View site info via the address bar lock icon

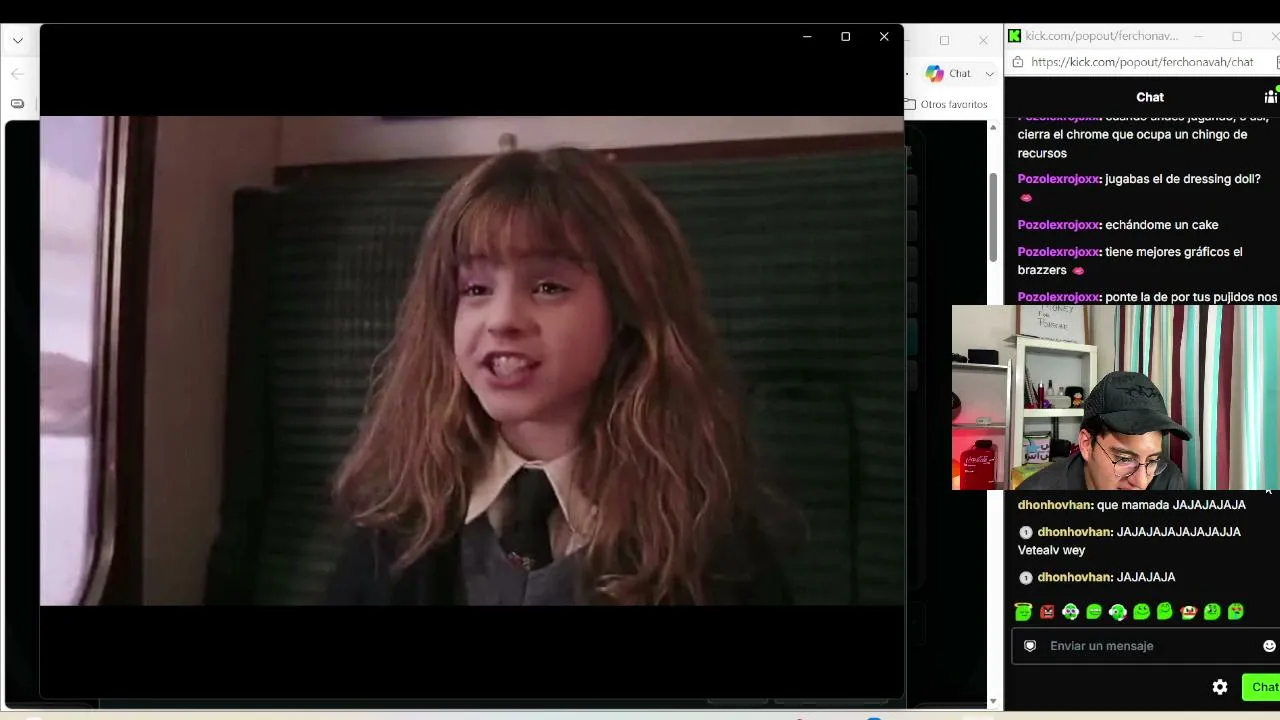point(1017,62)
